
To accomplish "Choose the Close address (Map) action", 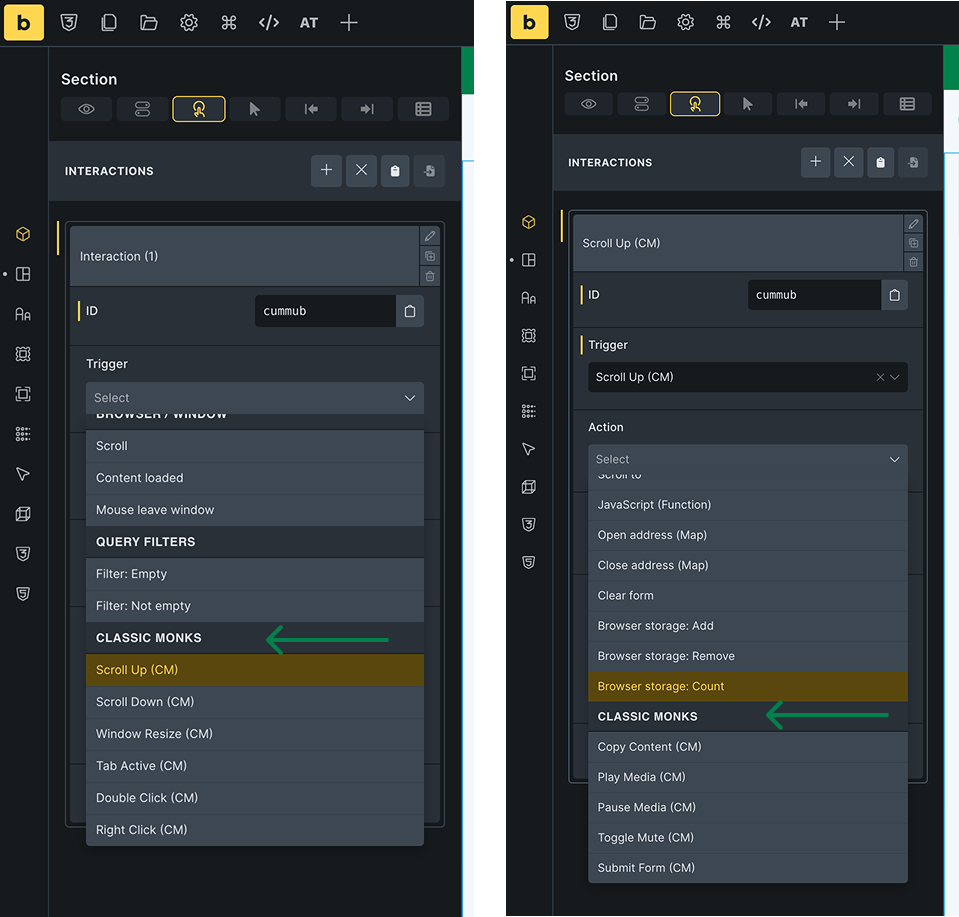I will [x=747, y=565].
